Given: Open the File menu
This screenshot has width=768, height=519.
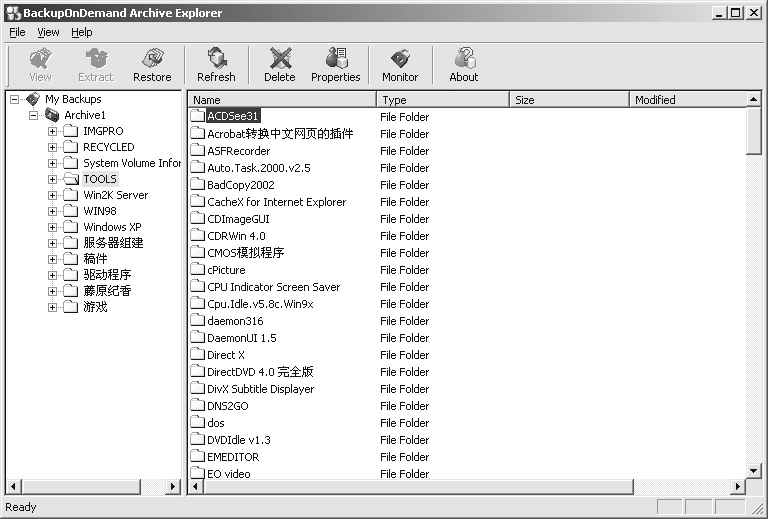Looking at the screenshot, I should click(17, 32).
